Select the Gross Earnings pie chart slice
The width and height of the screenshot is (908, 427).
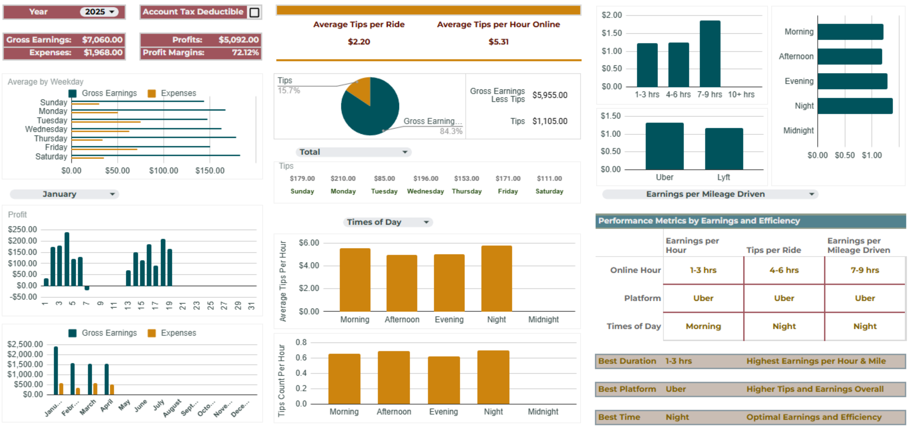[372, 112]
